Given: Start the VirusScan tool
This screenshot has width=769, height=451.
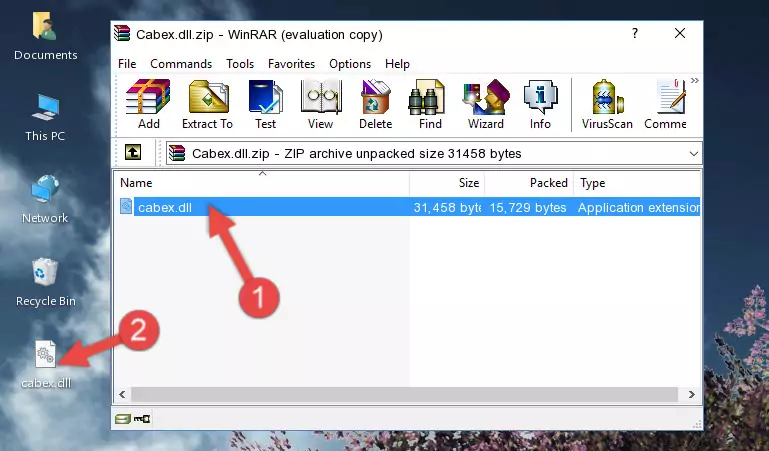Looking at the screenshot, I should 607,104.
